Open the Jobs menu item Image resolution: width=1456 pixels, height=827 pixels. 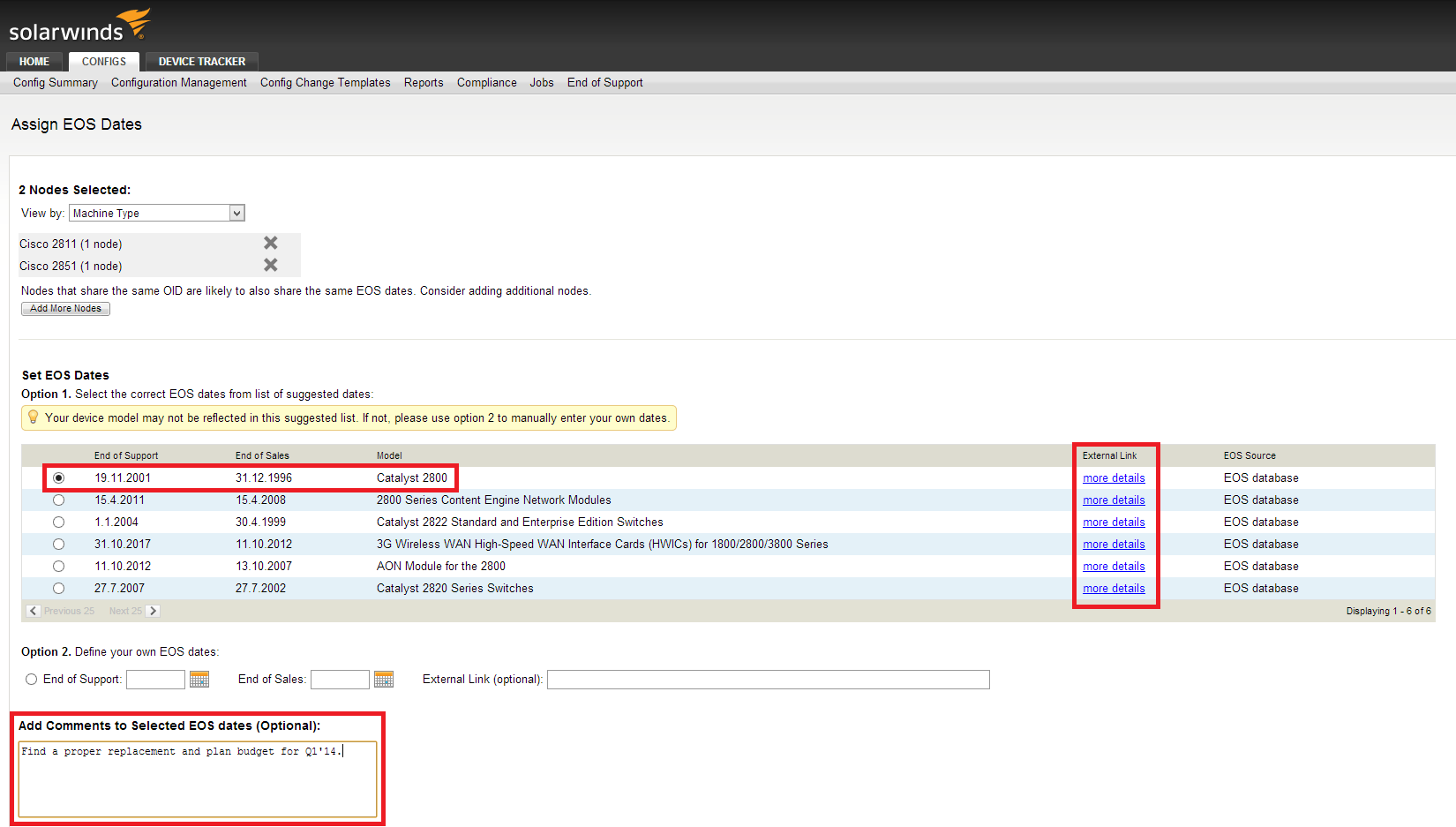pos(542,82)
